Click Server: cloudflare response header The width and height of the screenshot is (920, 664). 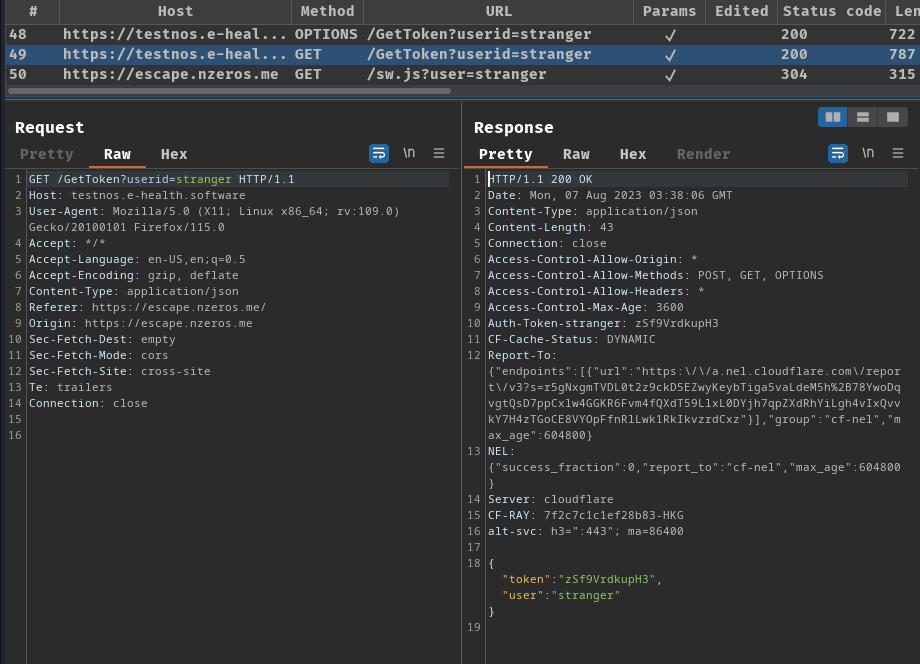point(550,499)
